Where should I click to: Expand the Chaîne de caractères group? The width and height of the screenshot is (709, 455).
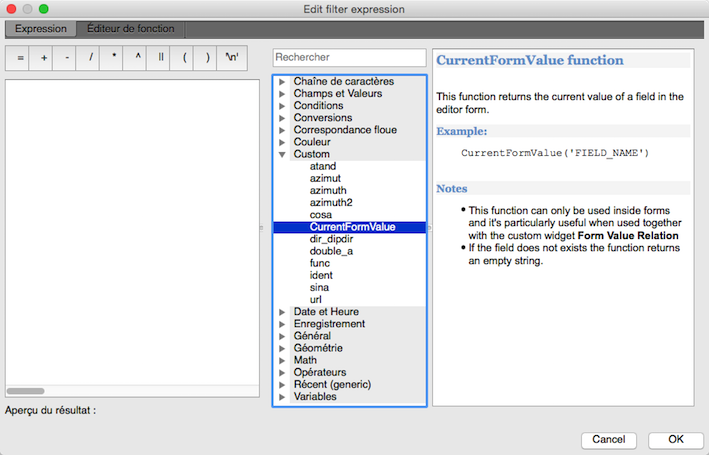point(282,81)
